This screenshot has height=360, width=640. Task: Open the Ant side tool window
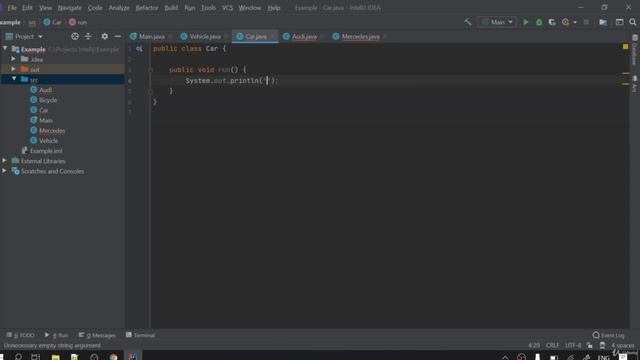point(635,84)
